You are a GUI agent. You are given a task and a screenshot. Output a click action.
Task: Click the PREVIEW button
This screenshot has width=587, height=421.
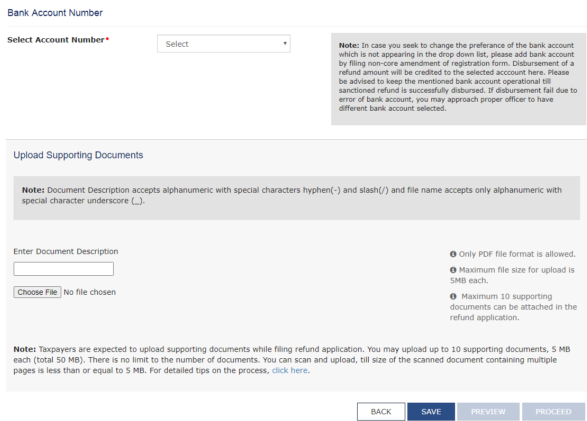tap(488, 412)
